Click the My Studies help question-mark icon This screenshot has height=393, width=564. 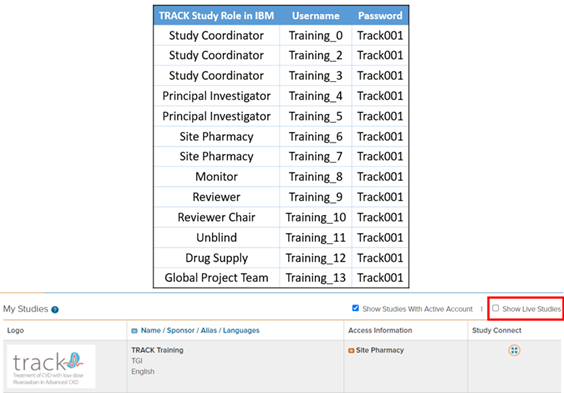click(55, 310)
